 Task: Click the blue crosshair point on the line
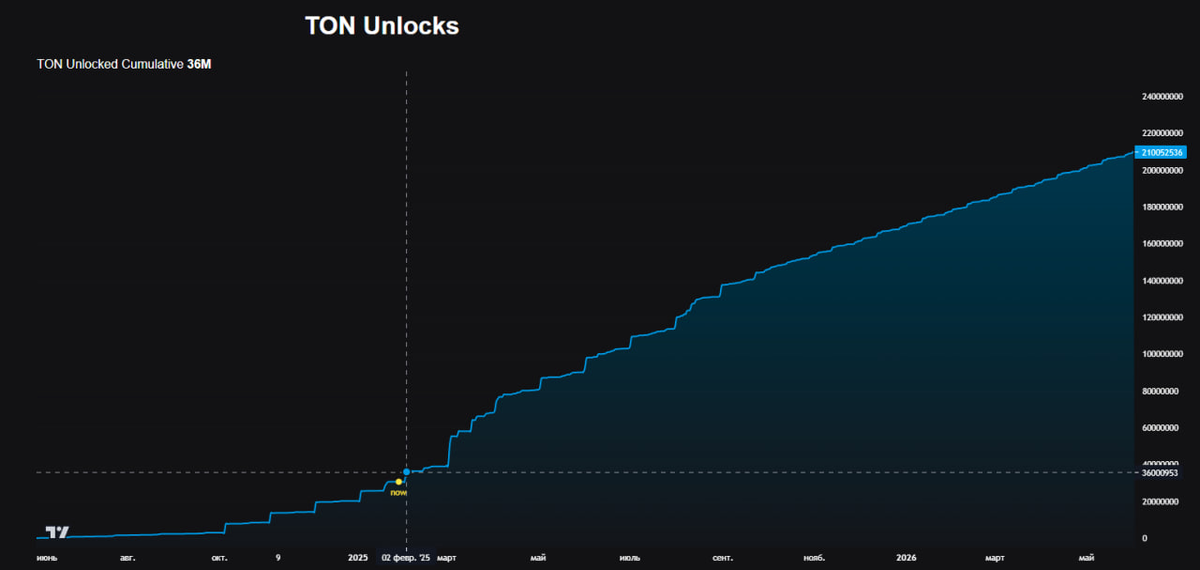point(406,472)
